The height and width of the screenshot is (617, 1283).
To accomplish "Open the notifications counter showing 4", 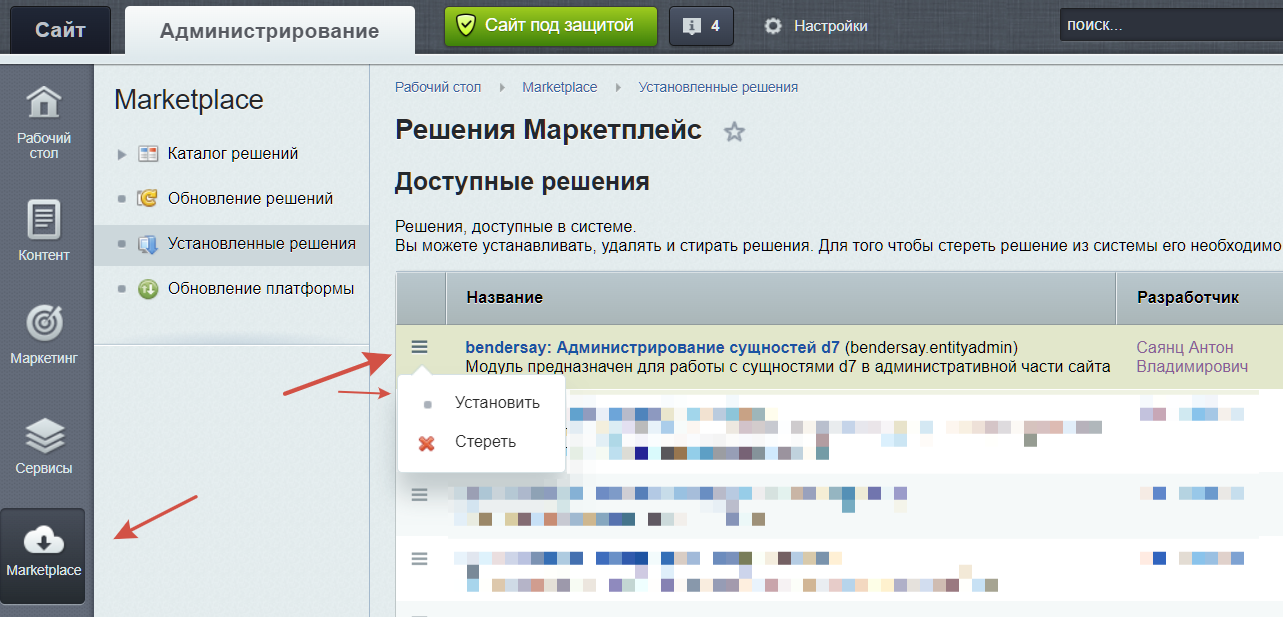I will coord(701,26).
